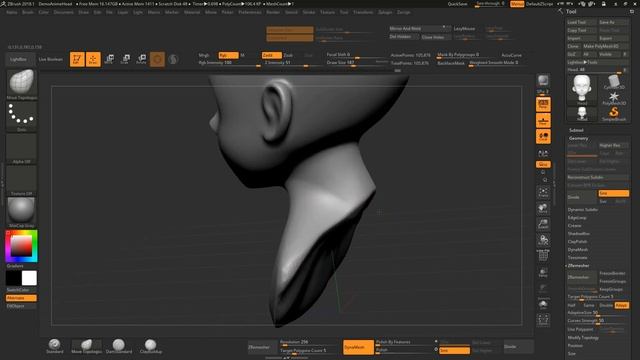This screenshot has height=360, width=640.
Task: Select the DamStandard brush at bottom shelf
Action: 119,346
